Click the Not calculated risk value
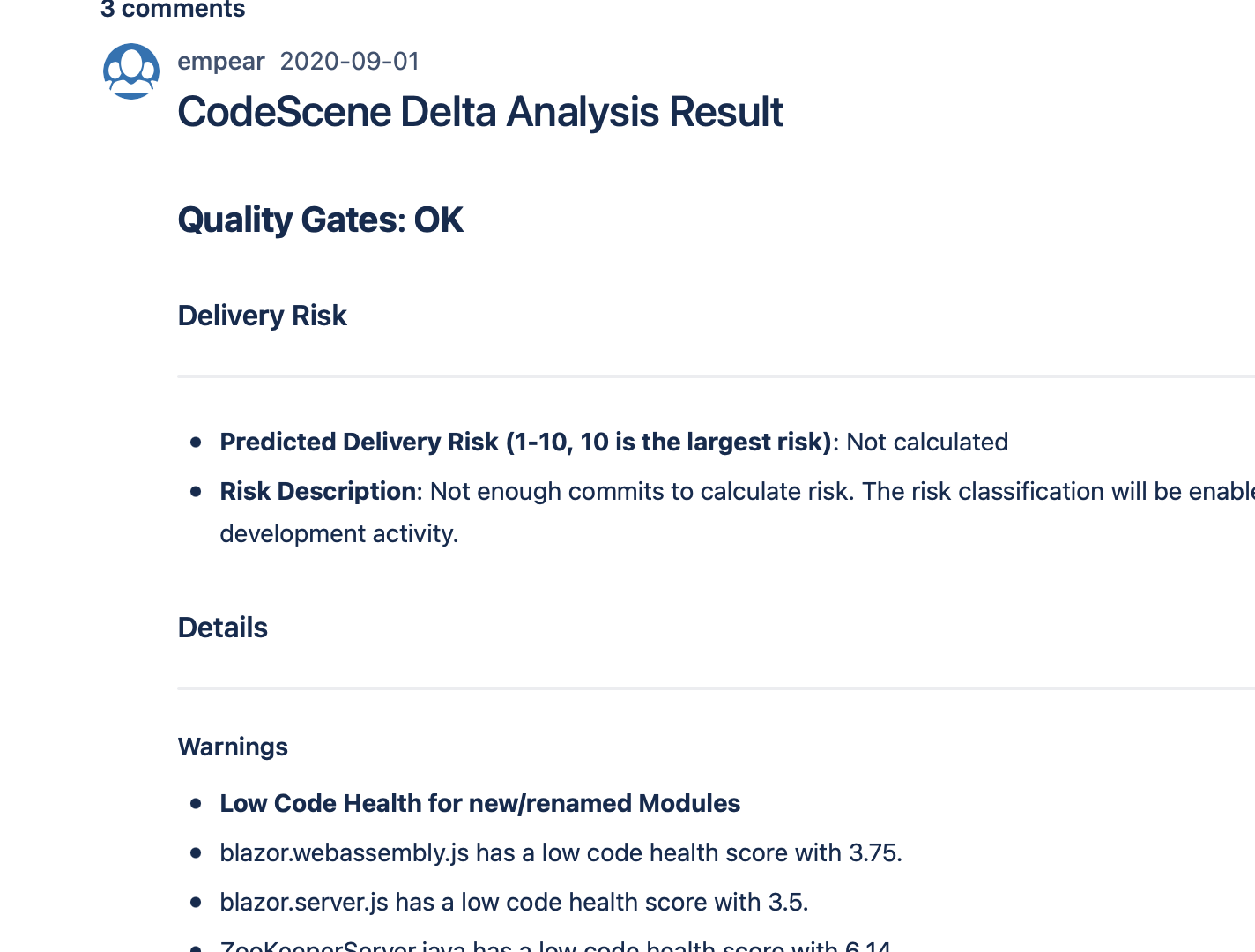The height and width of the screenshot is (952, 1255). tap(927, 442)
